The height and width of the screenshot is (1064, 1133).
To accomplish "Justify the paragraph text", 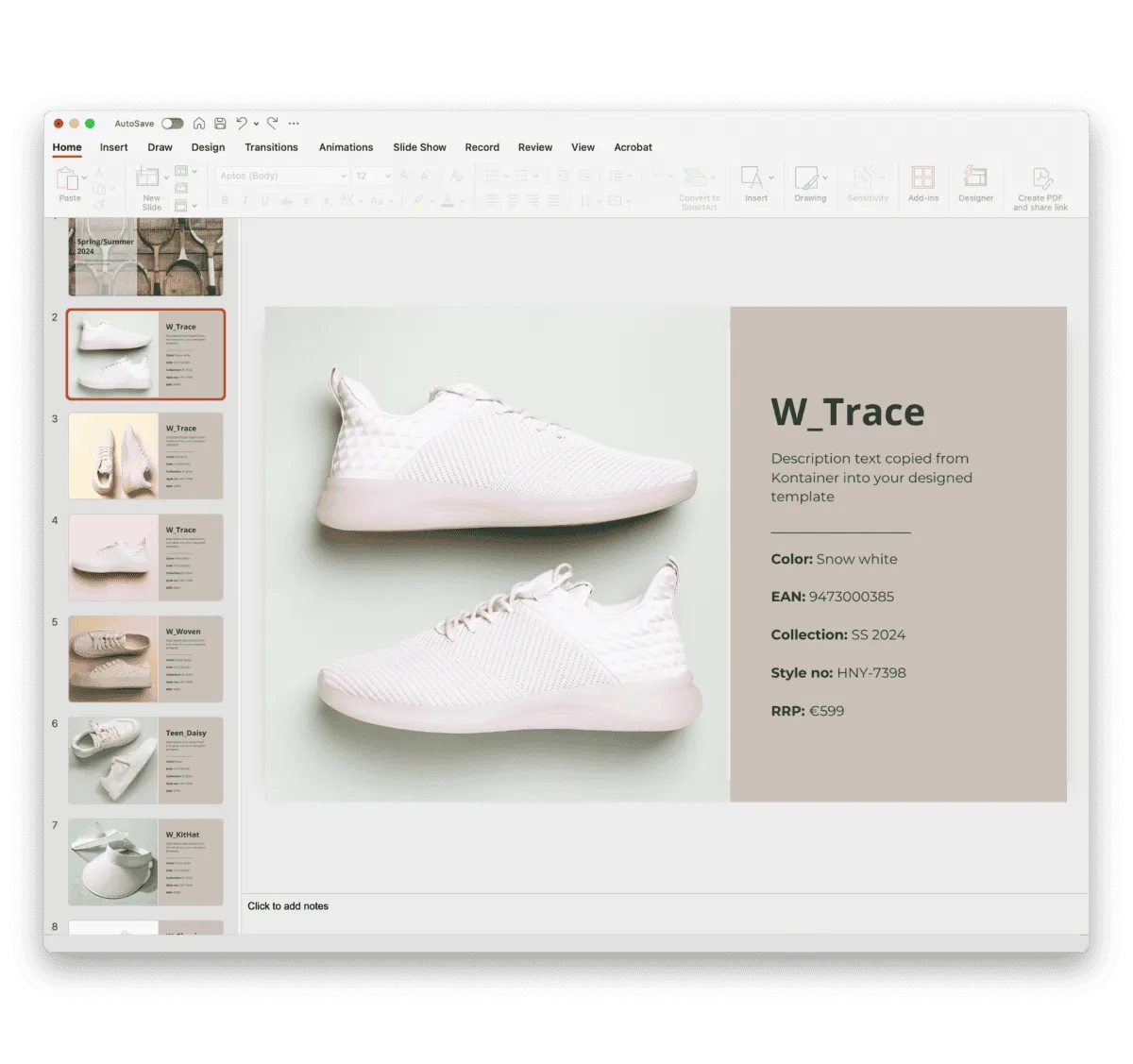I will tap(553, 200).
